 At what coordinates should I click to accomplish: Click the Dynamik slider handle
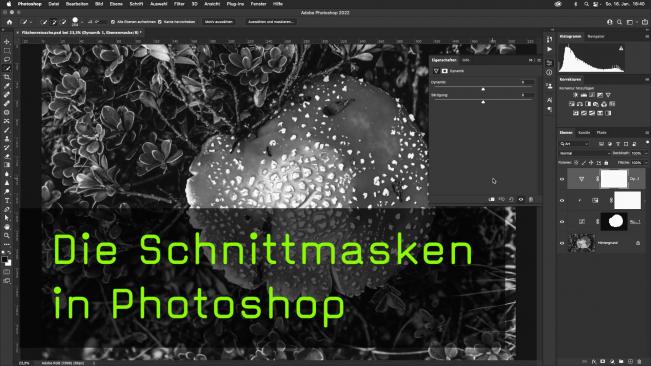pos(483,89)
